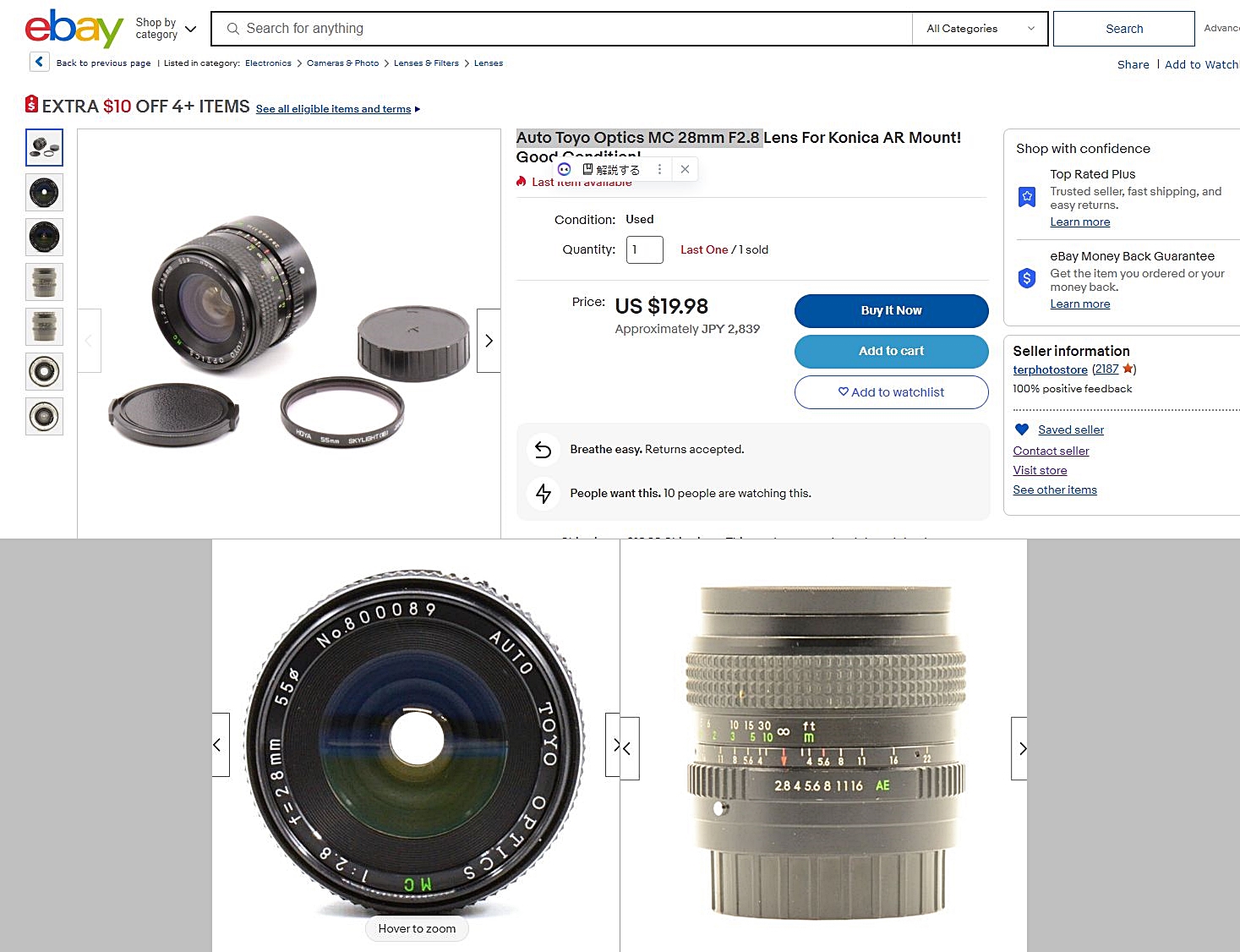Go back using the blue chevron
The image size is (1240, 952).
(39, 62)
